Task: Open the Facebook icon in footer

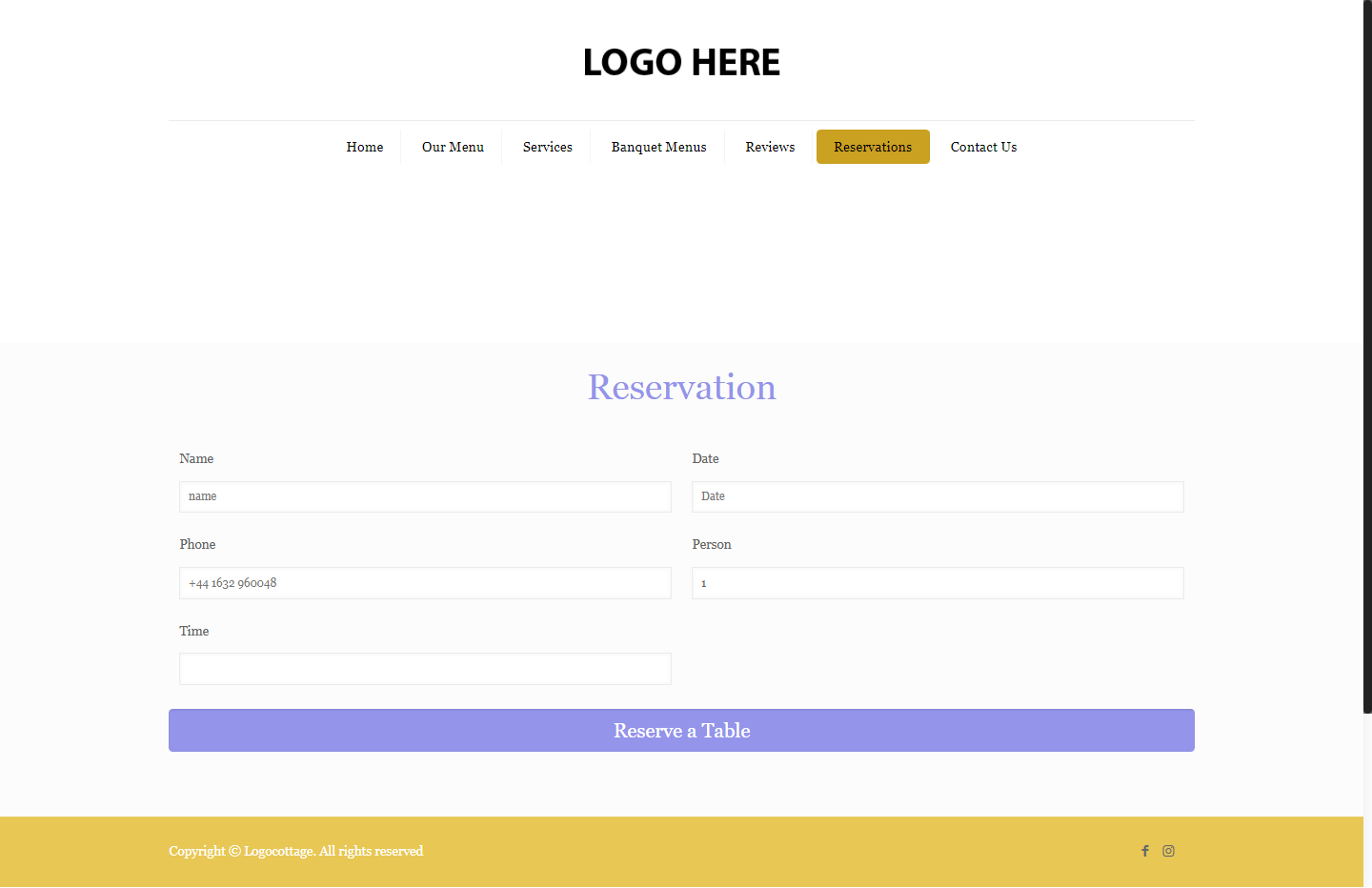Action: [1145, 851]
